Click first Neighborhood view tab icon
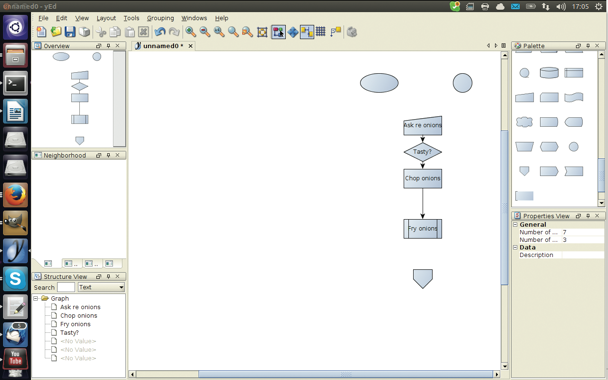Screen dimensions: 608x380 [48, 263]
